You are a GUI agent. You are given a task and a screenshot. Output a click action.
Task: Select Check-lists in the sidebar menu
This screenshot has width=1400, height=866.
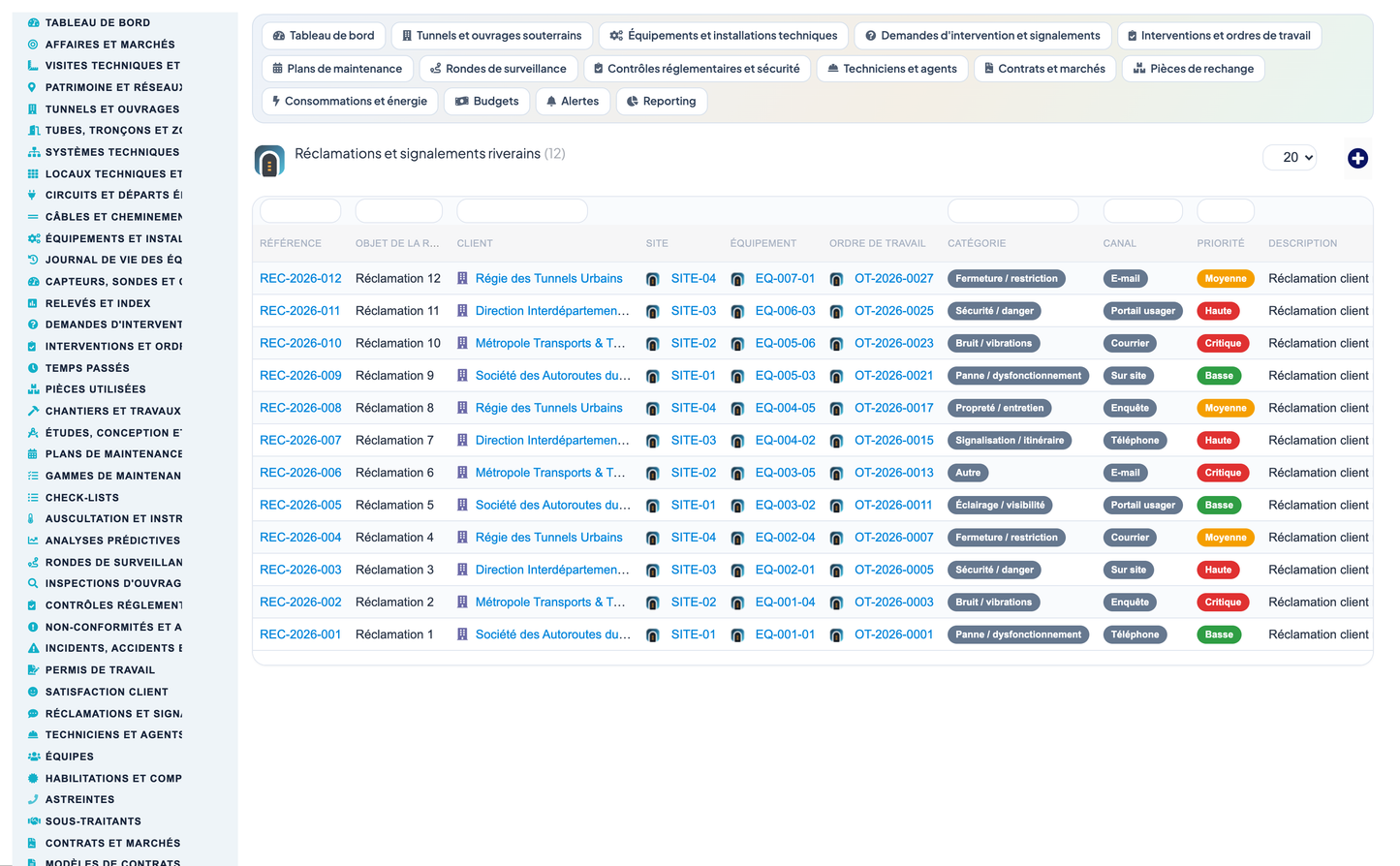tap(82, 497)
